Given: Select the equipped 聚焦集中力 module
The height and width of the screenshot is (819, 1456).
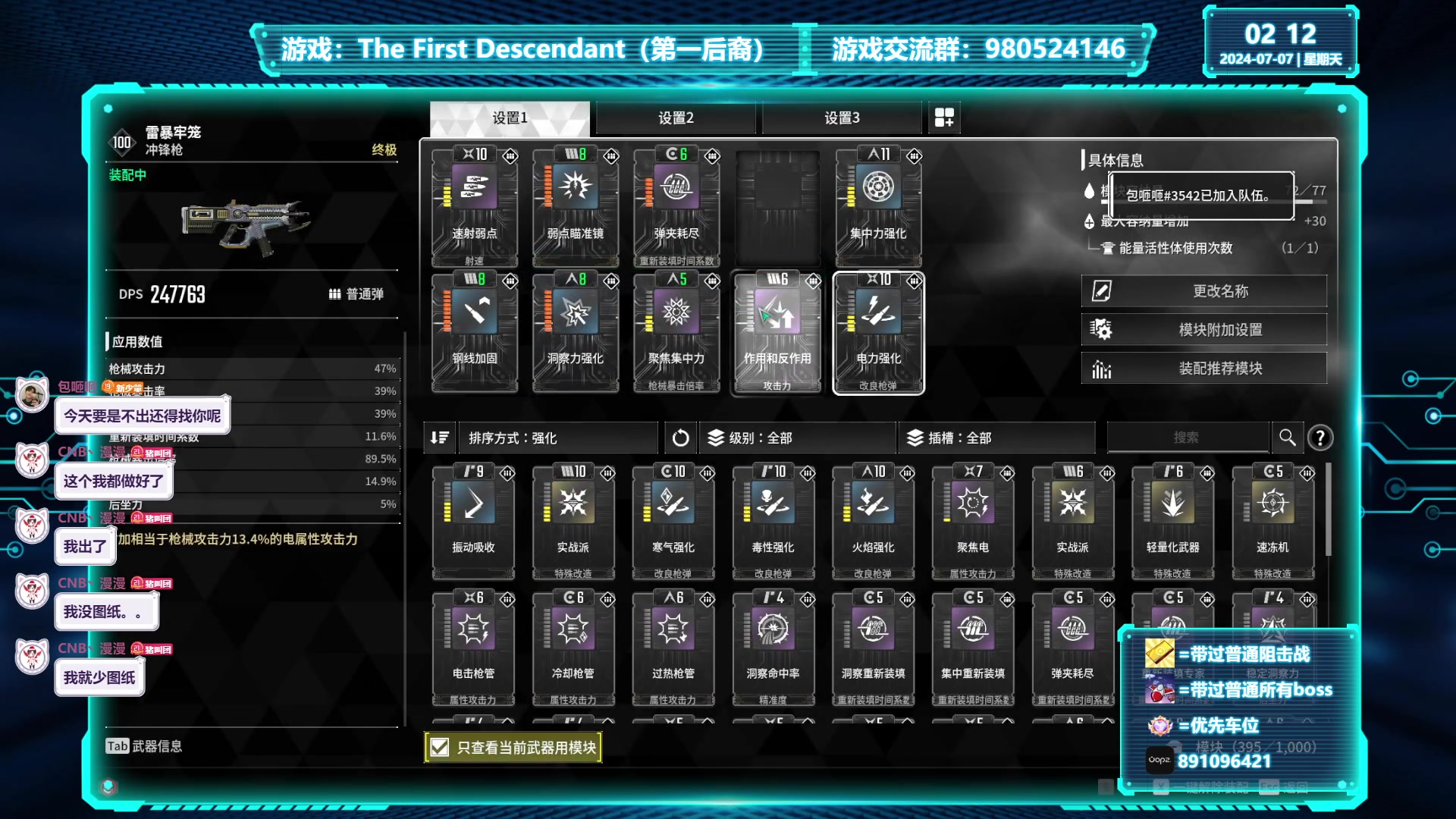Looking at the screenshot, I should tap(676, 332).
